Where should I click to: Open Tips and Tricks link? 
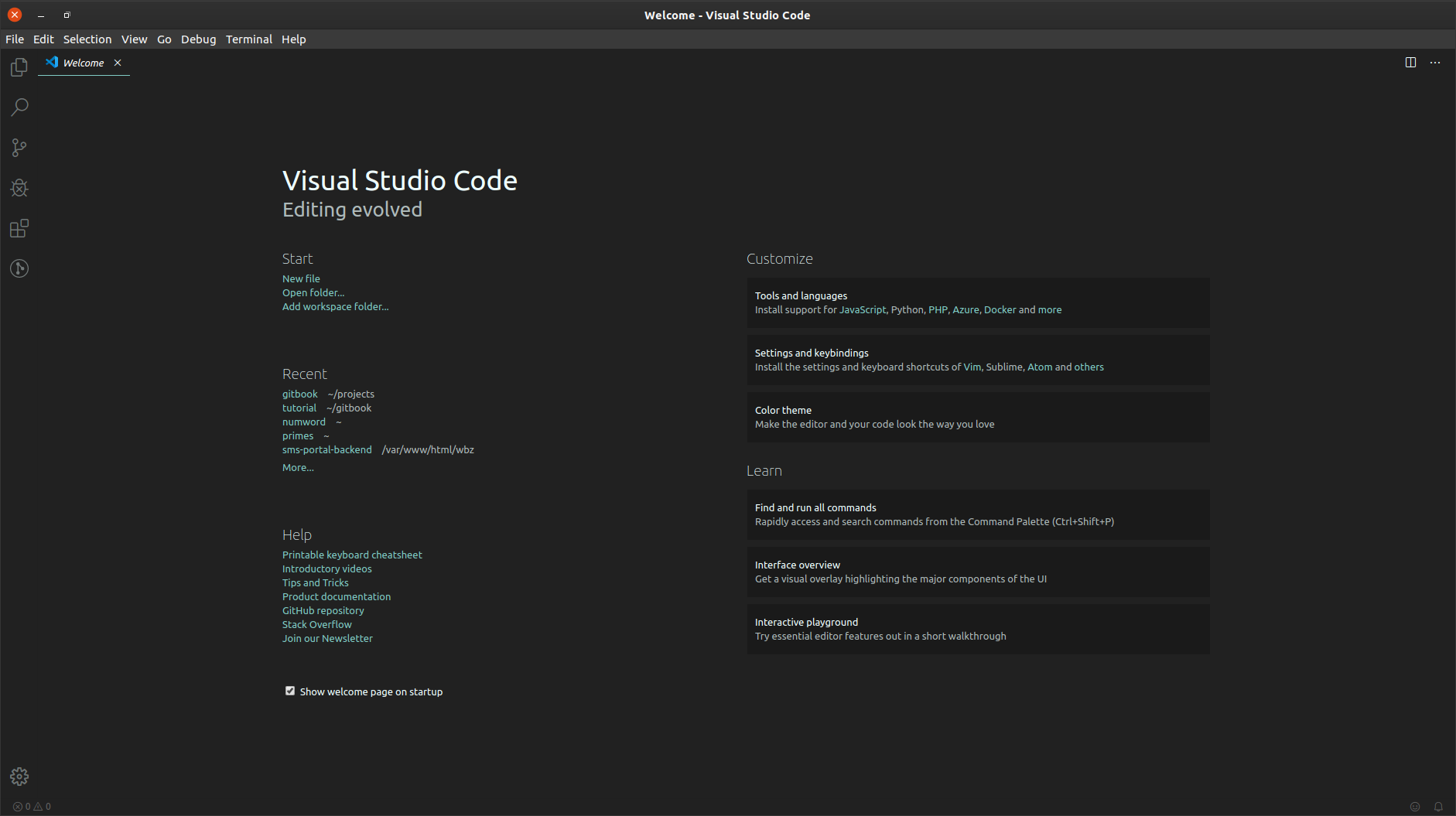(316, 582)
